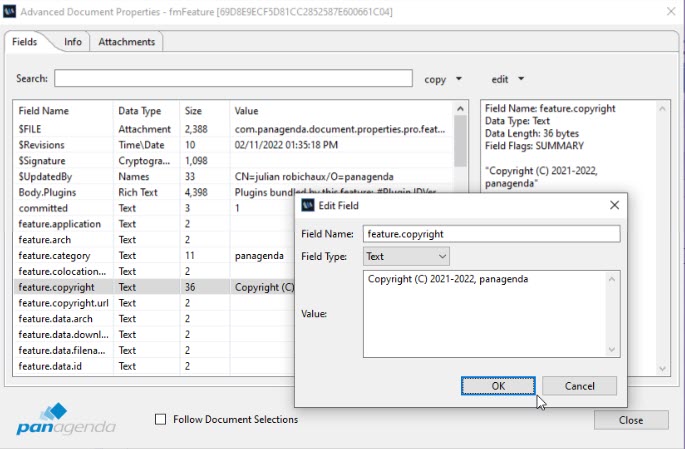Select the feature.data.id field row

(x=155, y=366)
